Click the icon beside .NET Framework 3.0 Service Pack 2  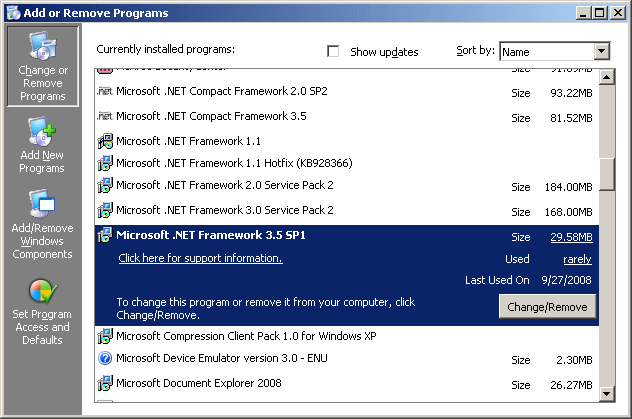pyautogui.click(x=105, y=210)
